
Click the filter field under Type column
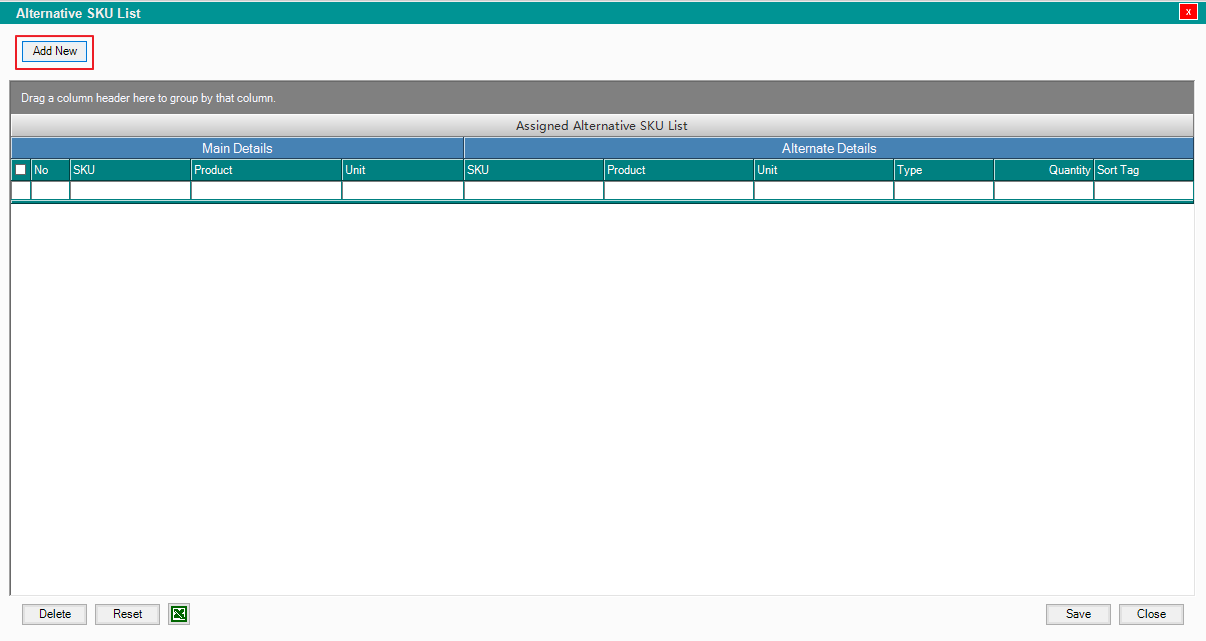click(943, 190)
